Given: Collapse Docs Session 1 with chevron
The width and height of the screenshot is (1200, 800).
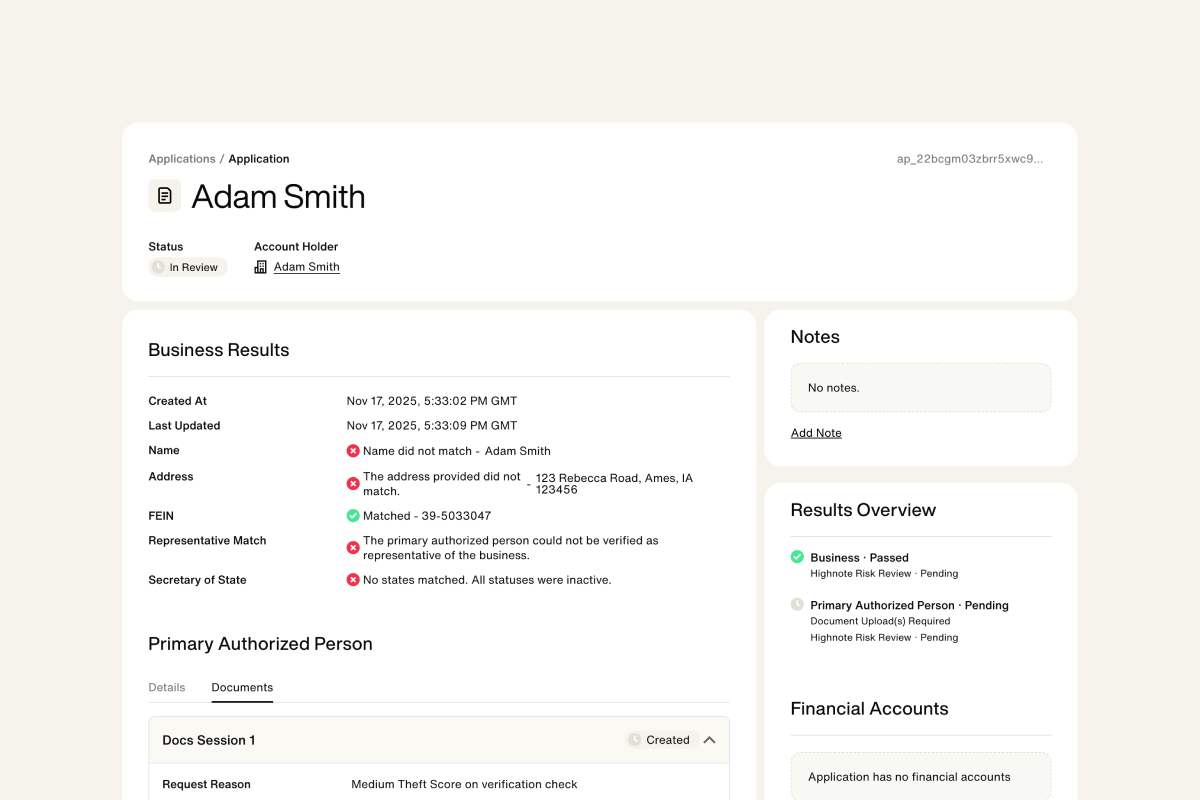Looking at the screenshot, I should tap(709, 740).
